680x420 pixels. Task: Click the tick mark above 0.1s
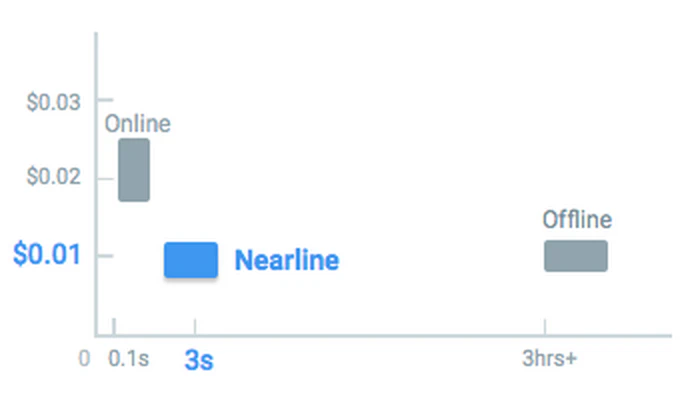coord(114,327)
